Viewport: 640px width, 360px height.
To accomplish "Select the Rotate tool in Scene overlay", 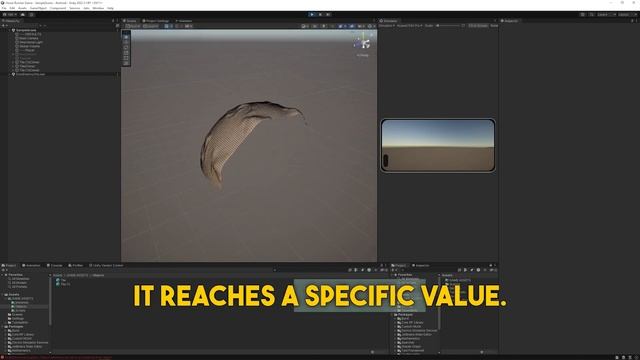I will (126, 48).
